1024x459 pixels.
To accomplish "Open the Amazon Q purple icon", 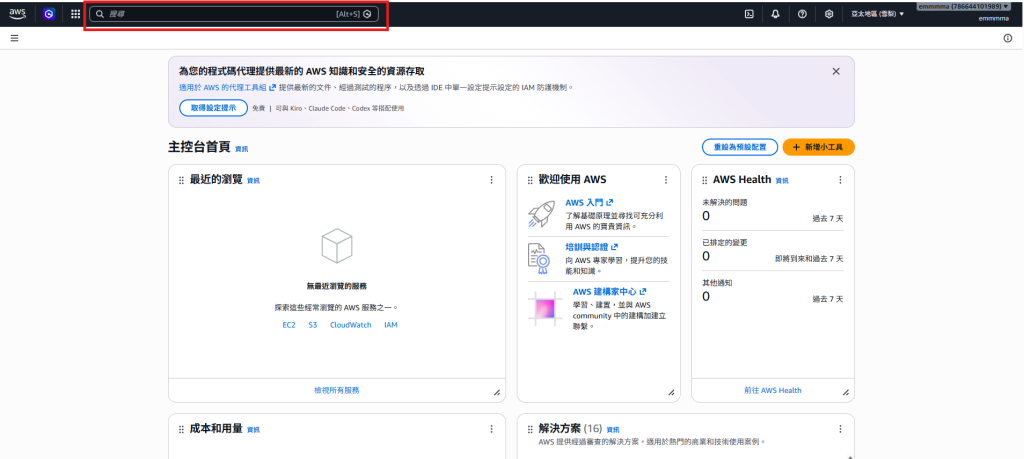I will [x=48, y=14].
